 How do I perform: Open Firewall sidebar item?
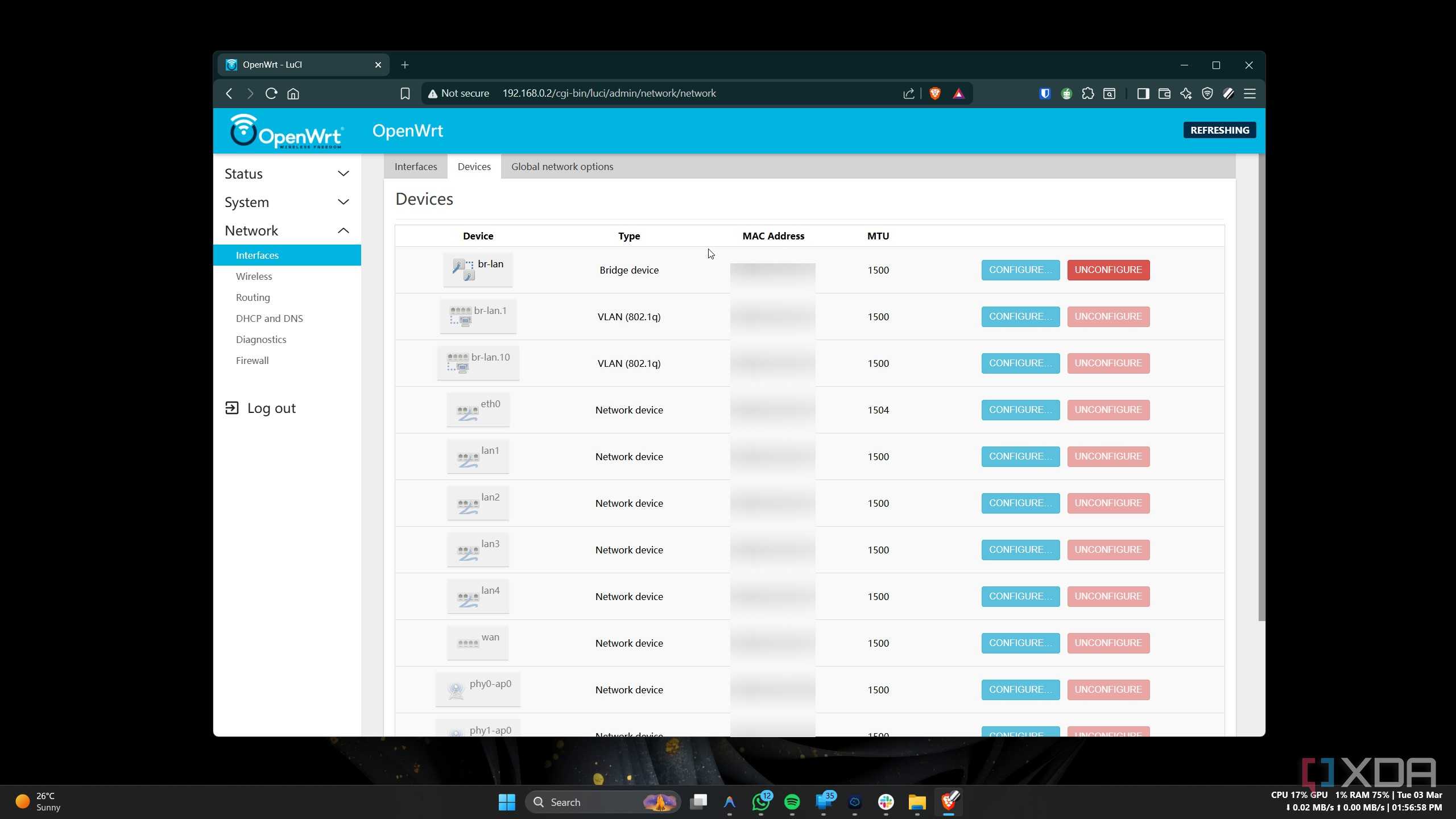(x=252, y=361)
